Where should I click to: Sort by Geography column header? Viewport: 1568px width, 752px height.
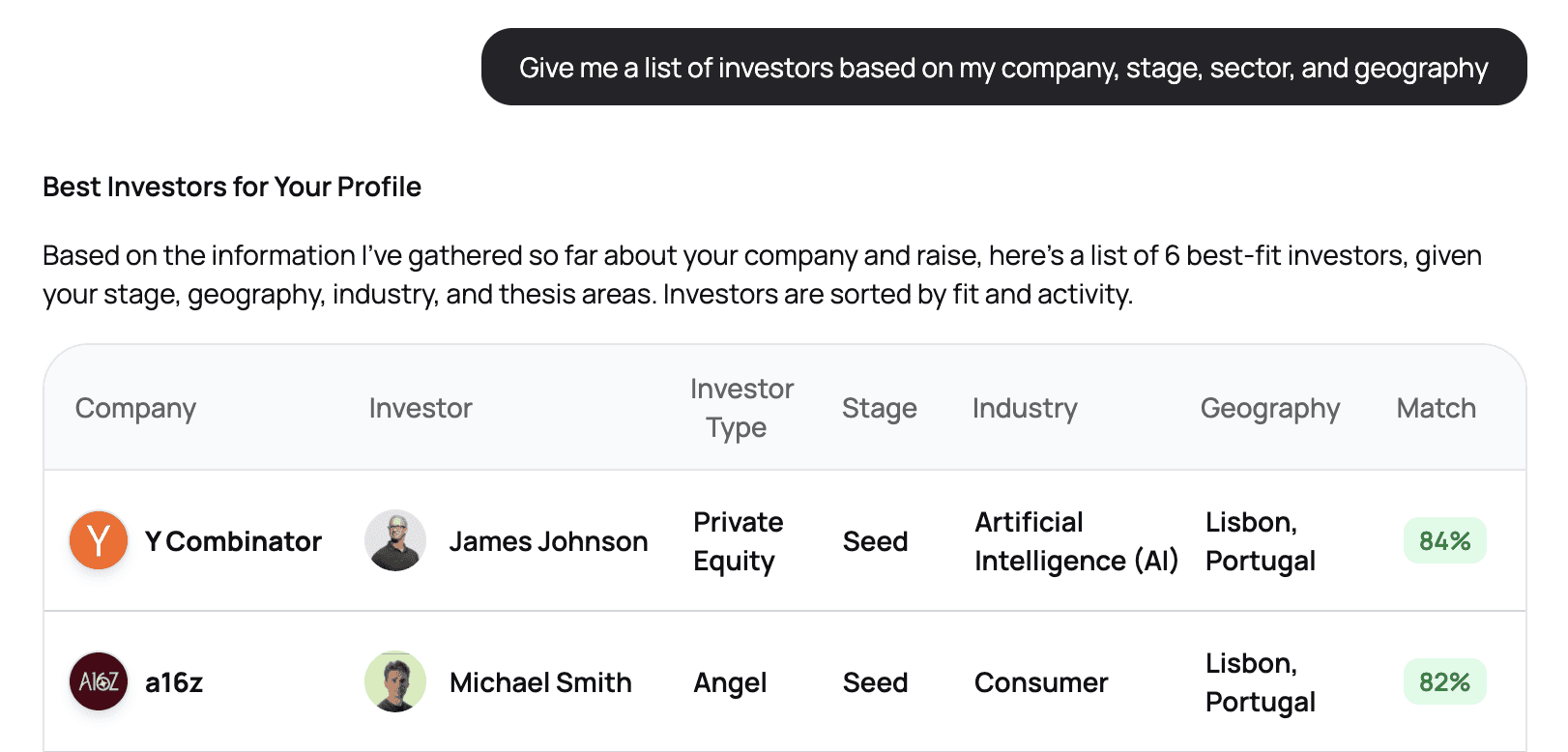(x=1269, y=408)
